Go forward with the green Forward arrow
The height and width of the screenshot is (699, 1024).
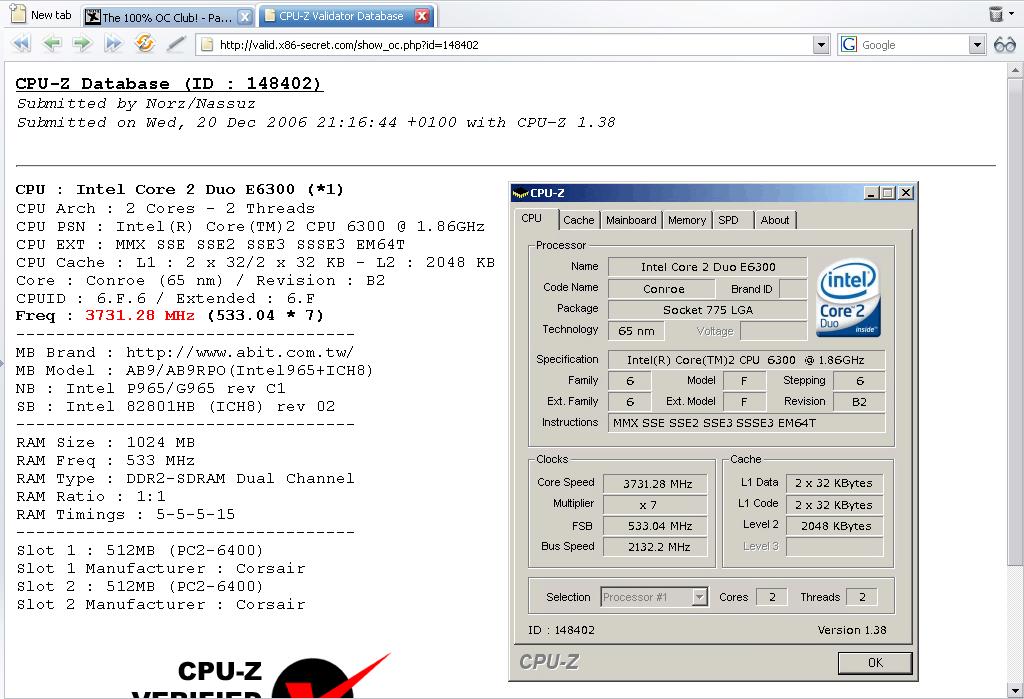[x=82, y=44]
